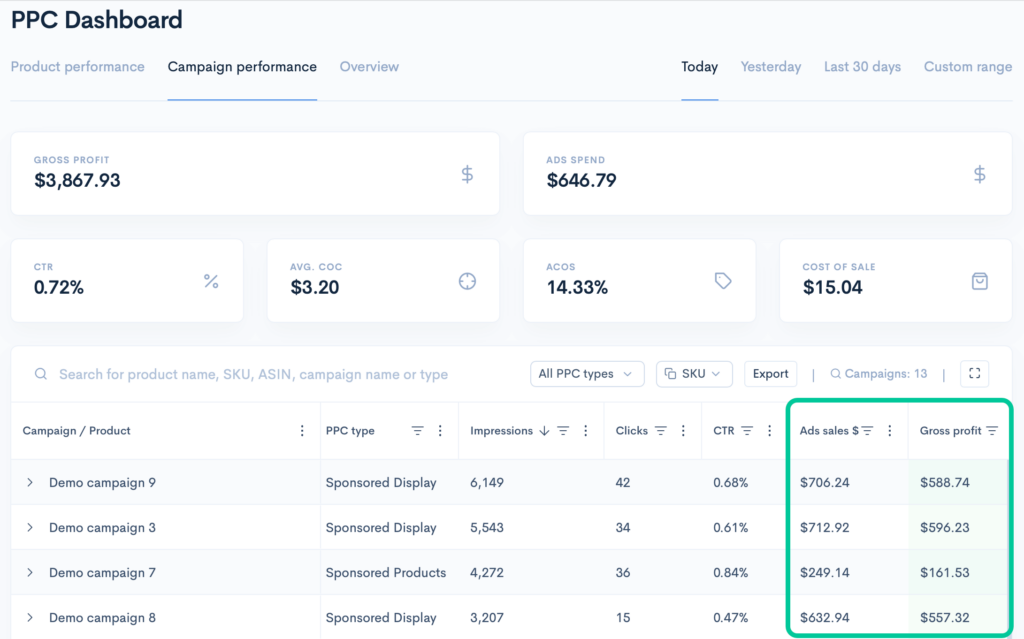Click the percent icon on the CTR card
Image resolution: width=1024 pixels, height=639 pixels.
click(211, 281)
